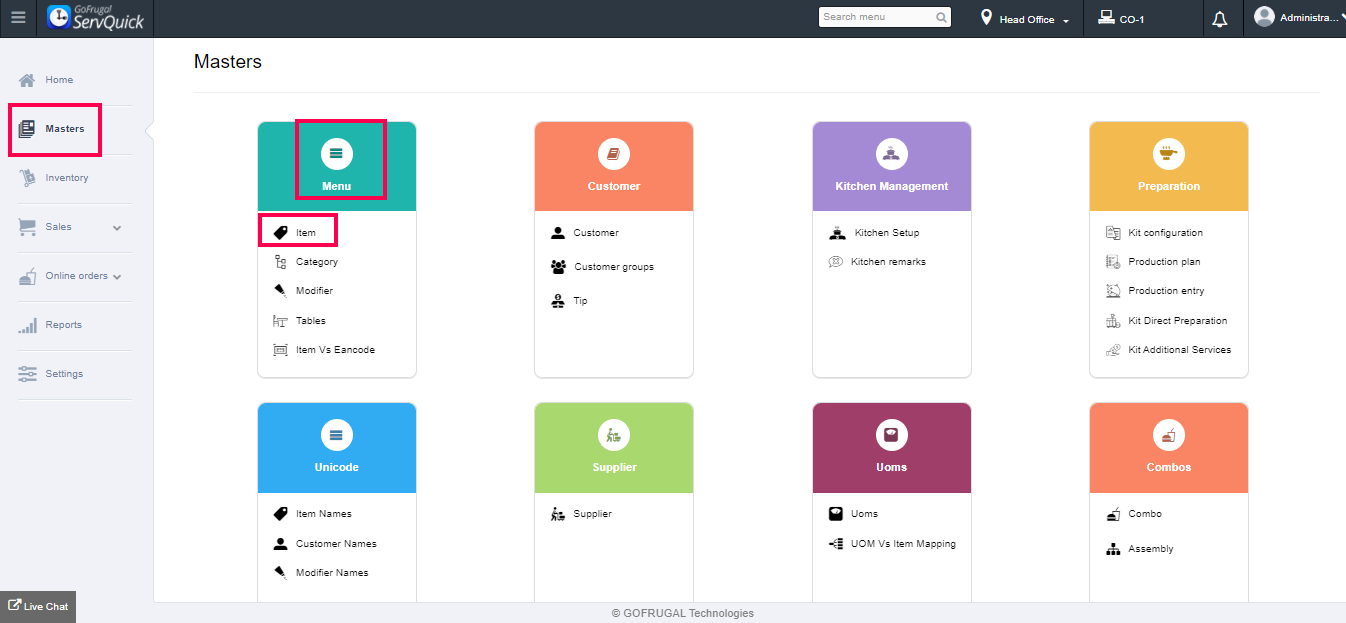The image size is (1346, 623).
Task: Open Modifier Names under Unicode
Action: 332,573
